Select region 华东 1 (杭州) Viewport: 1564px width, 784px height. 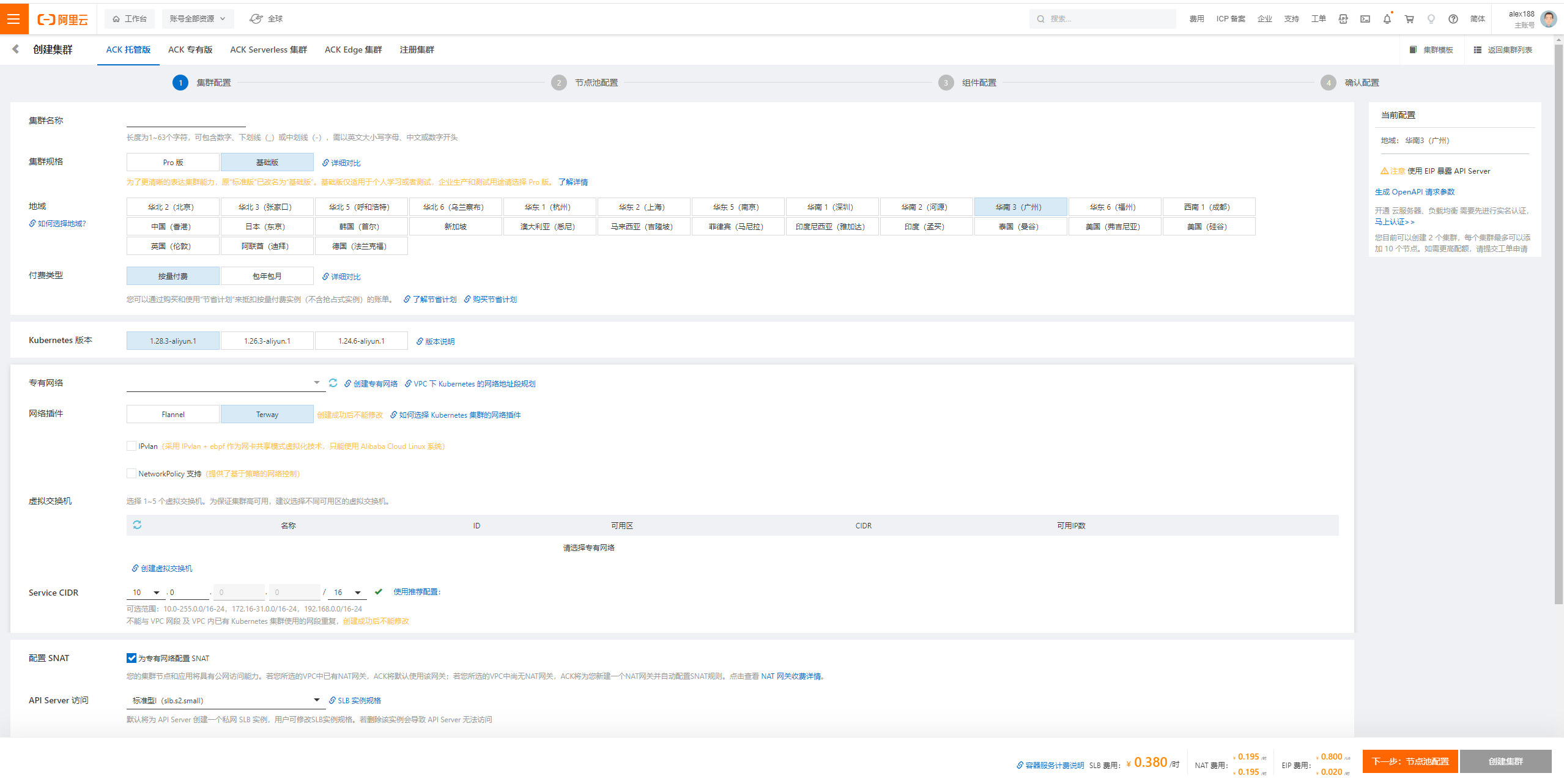(550, 207)
